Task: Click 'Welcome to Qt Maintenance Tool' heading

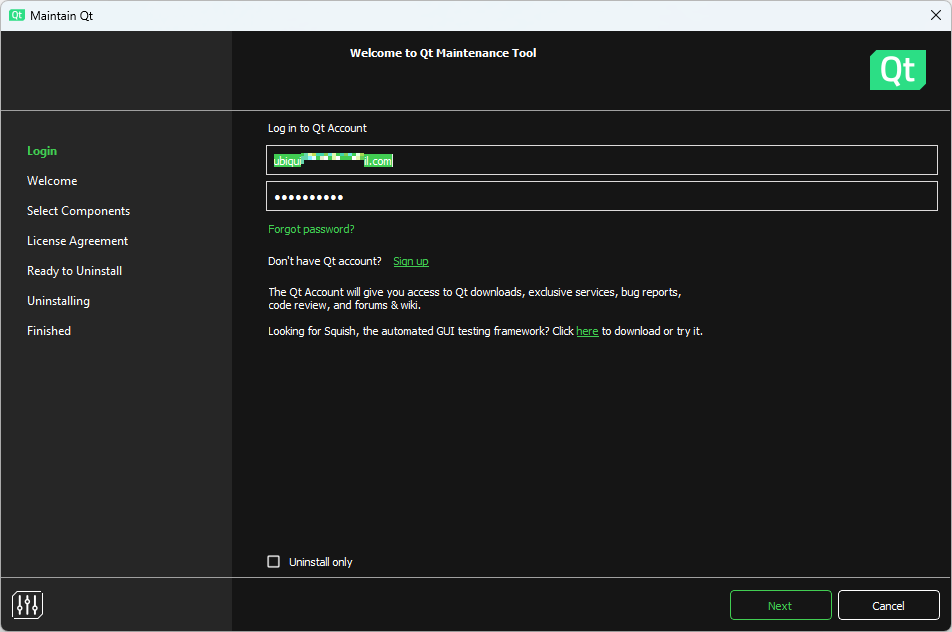Action: (443, 53)
